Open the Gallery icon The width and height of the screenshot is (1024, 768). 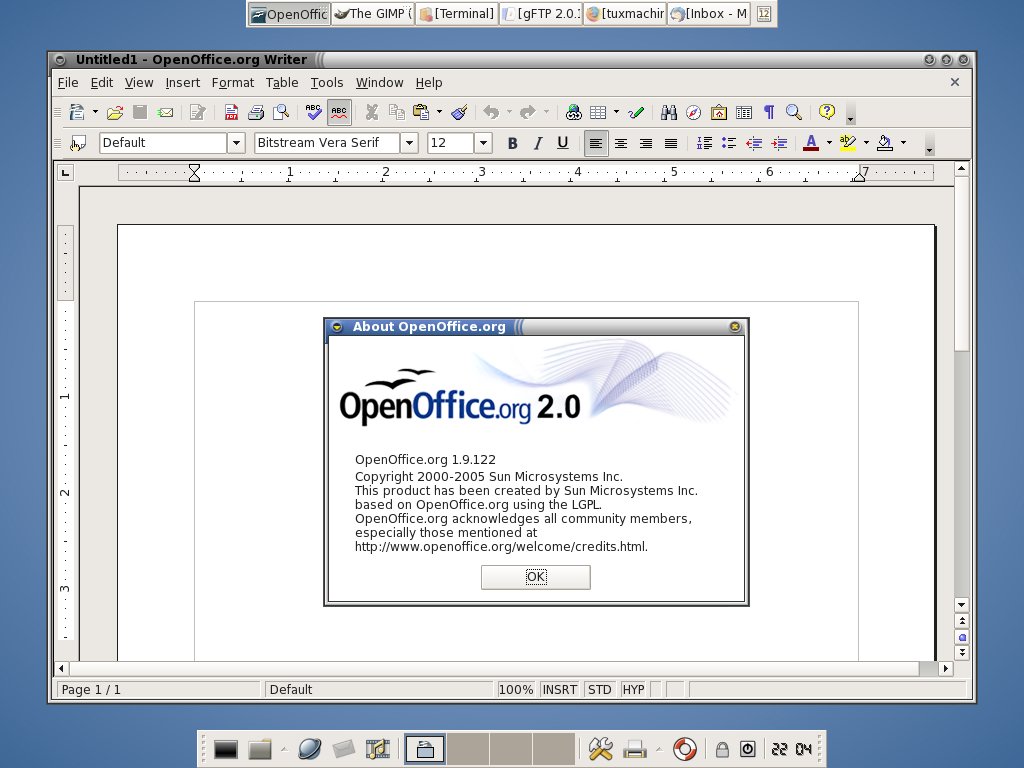(x=719, y=112)
